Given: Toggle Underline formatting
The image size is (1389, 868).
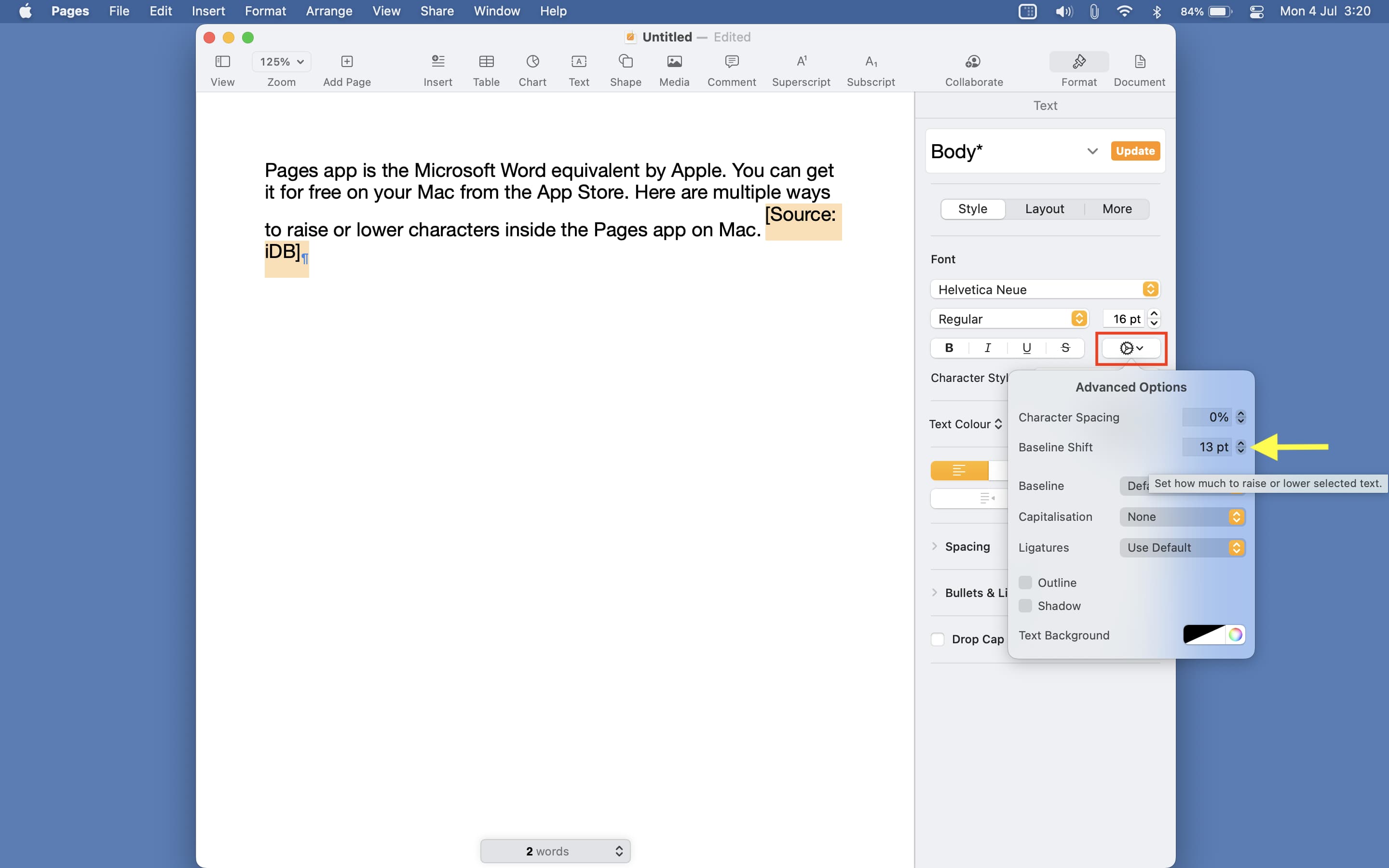Looking at the screenshot, I should (x=1026, y=348).
